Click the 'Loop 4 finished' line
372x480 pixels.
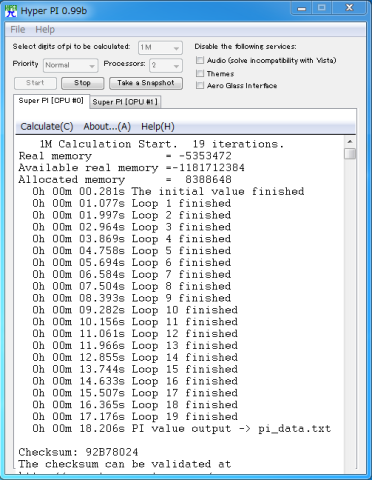[x=132, y=239]
